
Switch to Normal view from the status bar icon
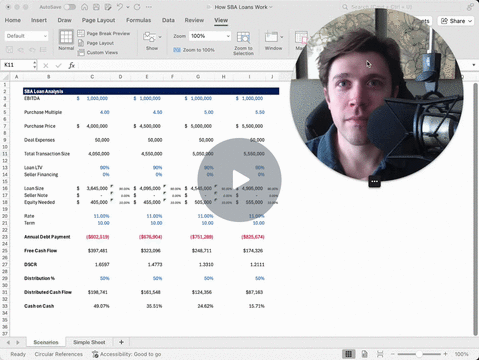[x=348, y=354]
